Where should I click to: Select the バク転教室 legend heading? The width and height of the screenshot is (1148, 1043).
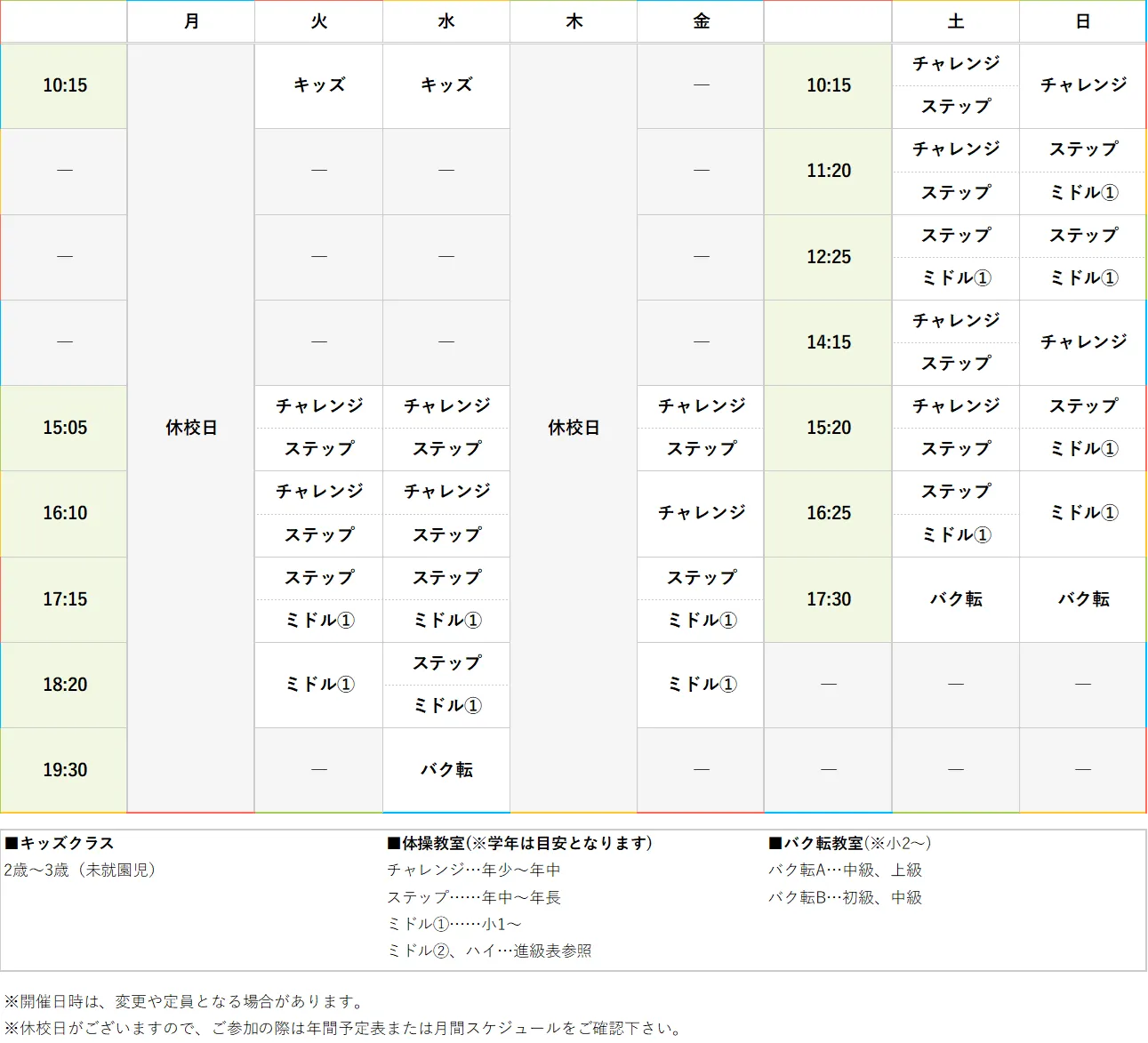(850, 843)
